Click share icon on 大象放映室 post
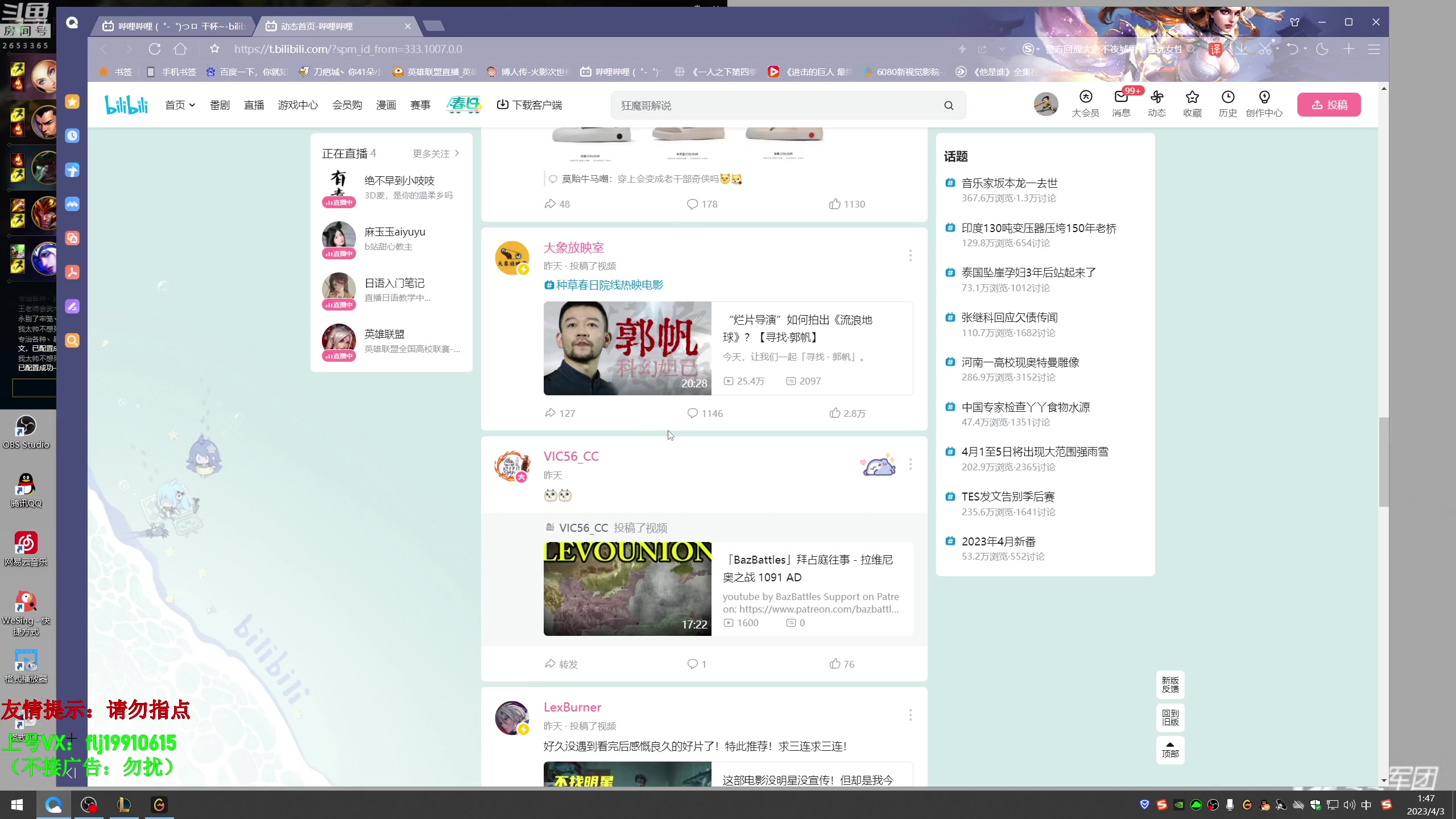This screenshot has height=819, width=1456. [x=560, y=413]
